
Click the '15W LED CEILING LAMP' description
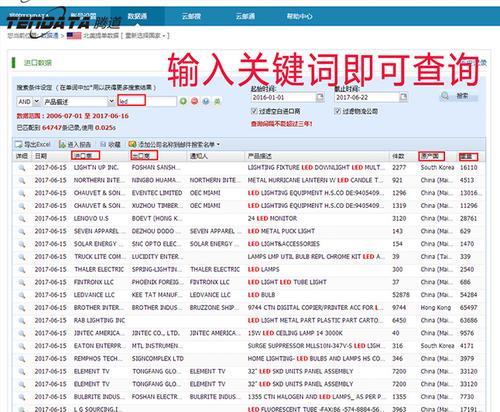pos(295,333)
